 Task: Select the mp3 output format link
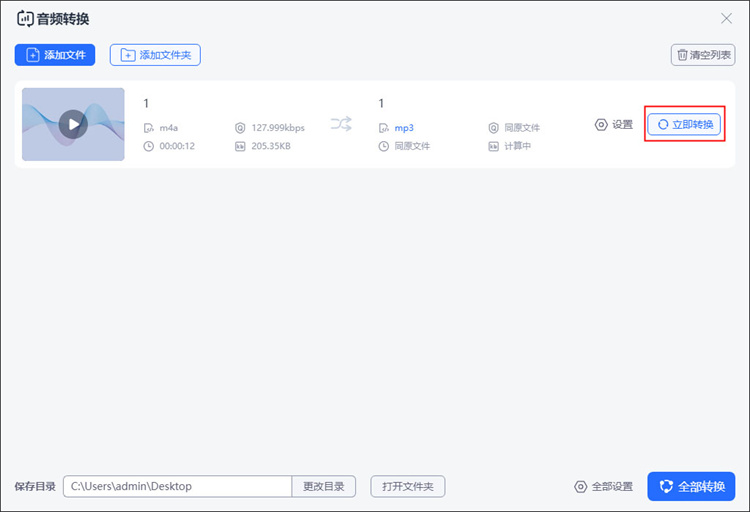tap(404, 128)
